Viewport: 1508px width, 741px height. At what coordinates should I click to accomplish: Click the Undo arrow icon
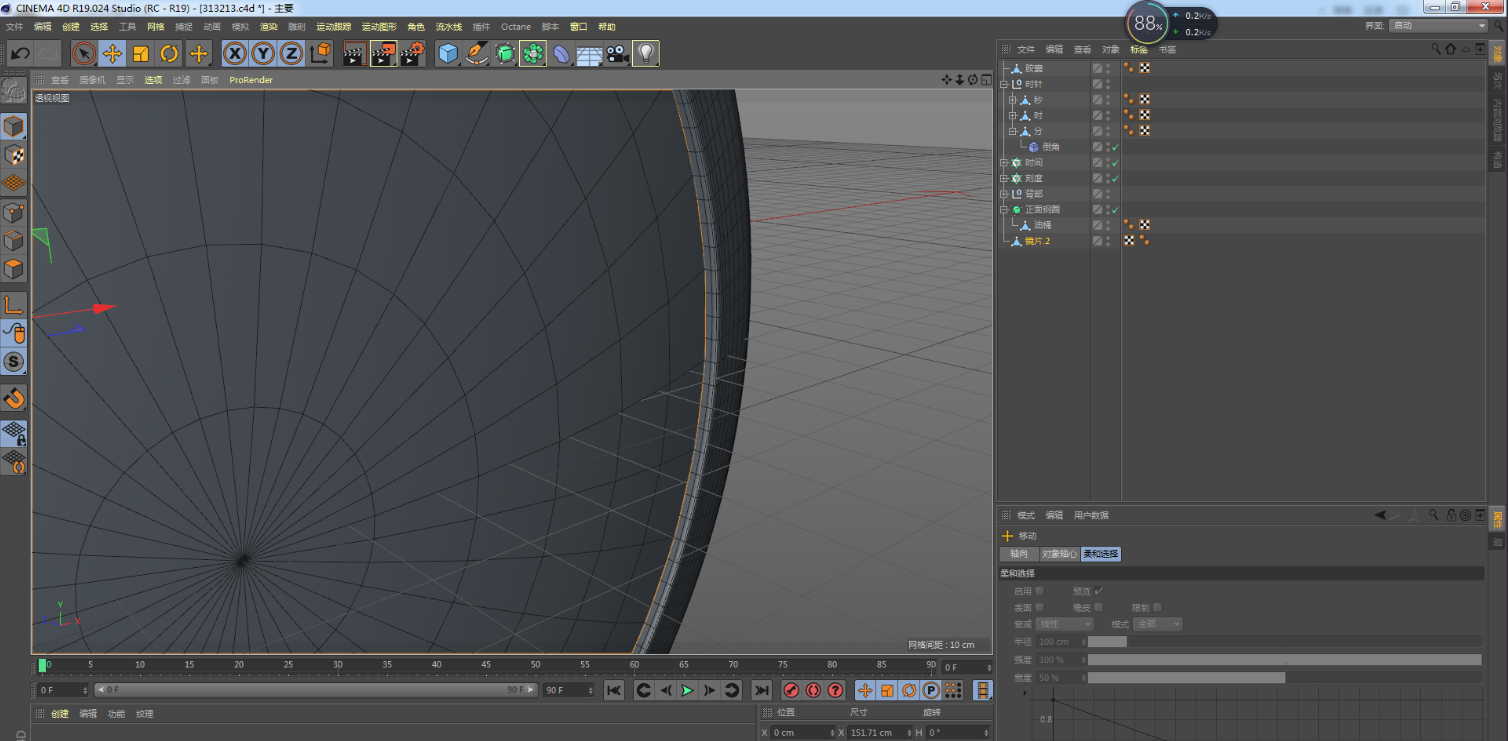[19, 54]
